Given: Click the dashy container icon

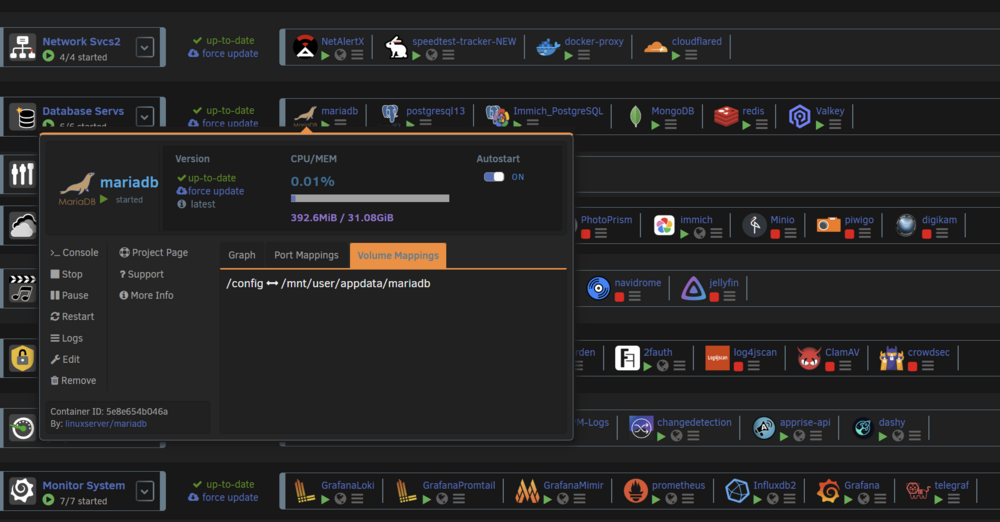Looking at the screenshot, I should pos(863,428).
